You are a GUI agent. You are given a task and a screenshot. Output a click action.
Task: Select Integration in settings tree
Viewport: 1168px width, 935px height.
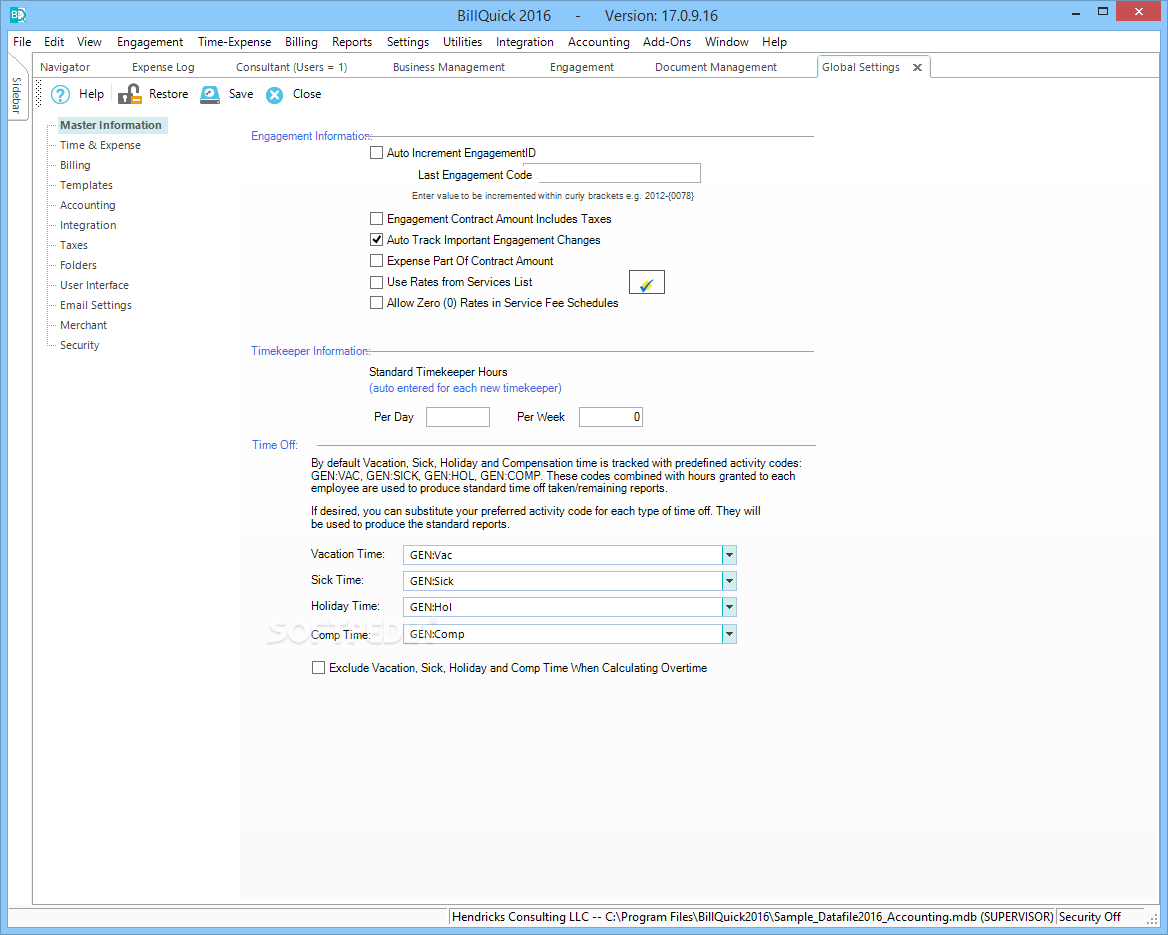[x=88, y=226]
